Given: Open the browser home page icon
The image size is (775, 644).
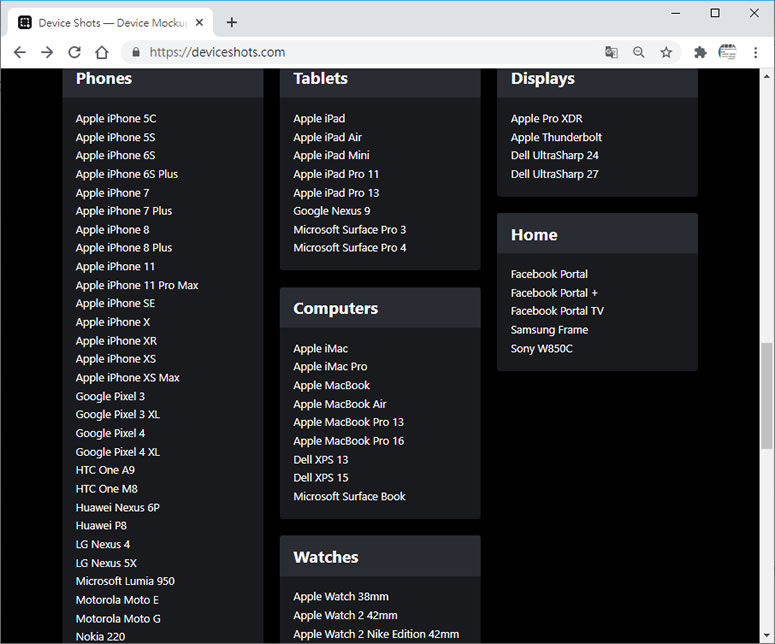Looking at the screenshot, I should [x=102, y=52].
